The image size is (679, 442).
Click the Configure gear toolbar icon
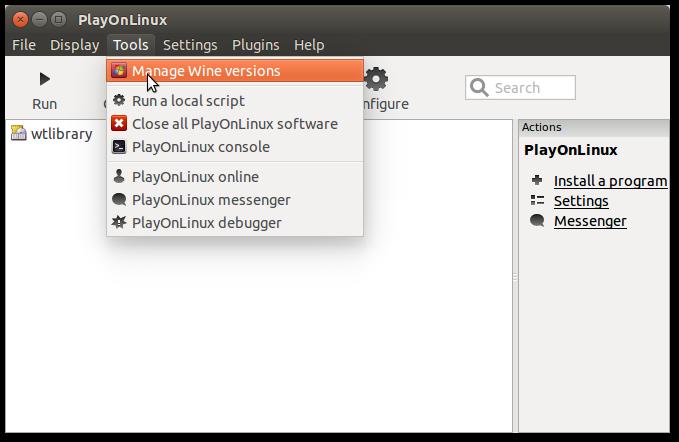(376, 79)
